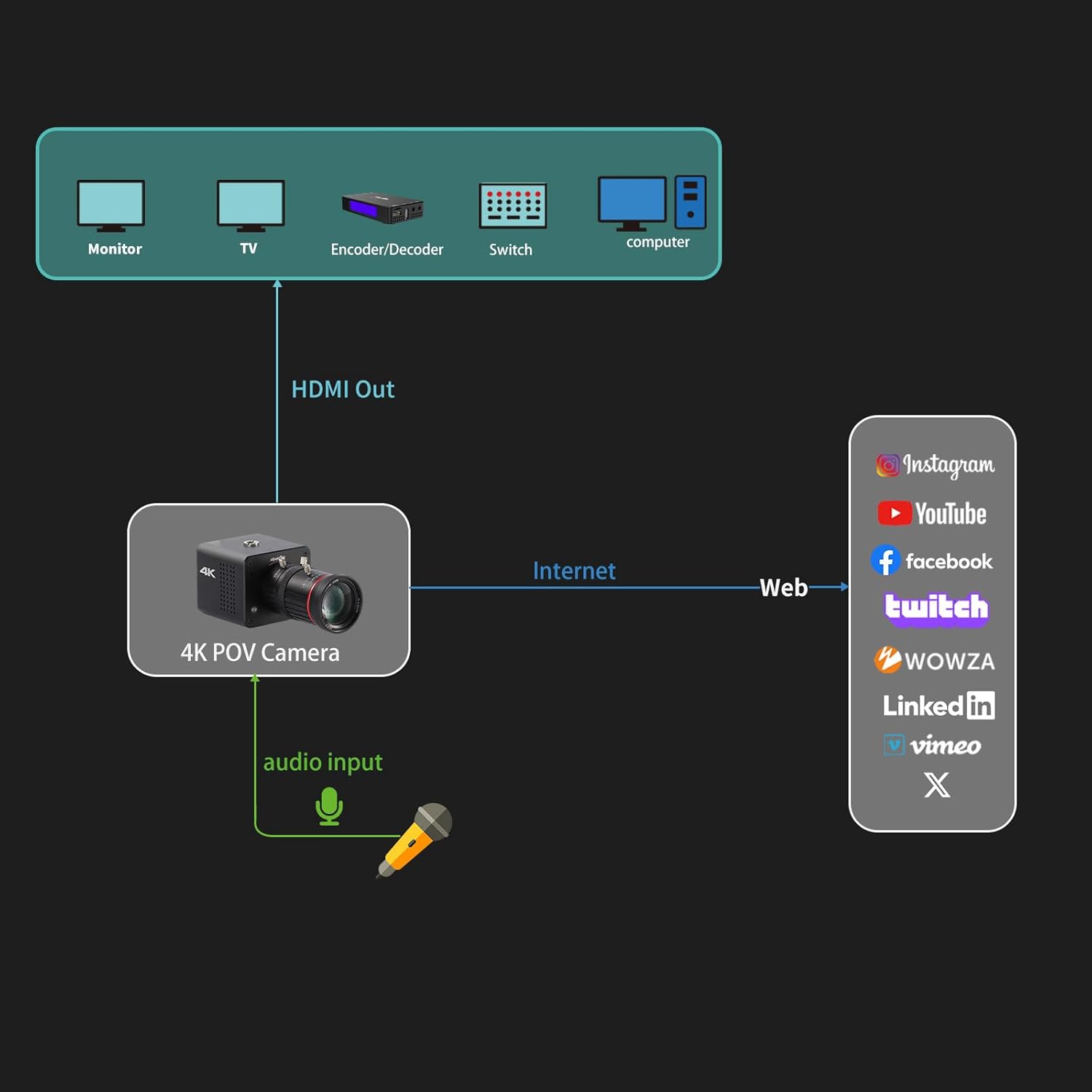This screenshot has width=1092, height=1092.
Task: Click the Facebook logo
Action: 932,561
